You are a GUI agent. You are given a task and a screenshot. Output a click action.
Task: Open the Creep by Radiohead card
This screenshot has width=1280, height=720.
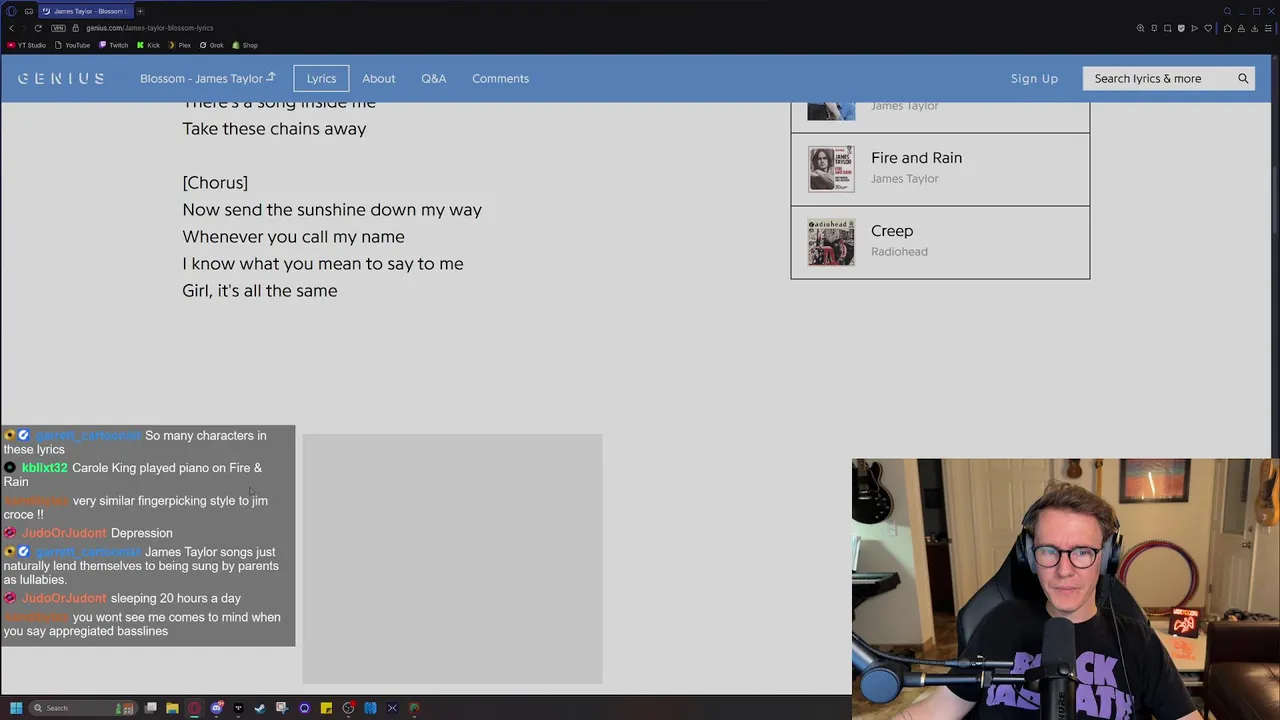pyautogui.click(x=940, y=242)
